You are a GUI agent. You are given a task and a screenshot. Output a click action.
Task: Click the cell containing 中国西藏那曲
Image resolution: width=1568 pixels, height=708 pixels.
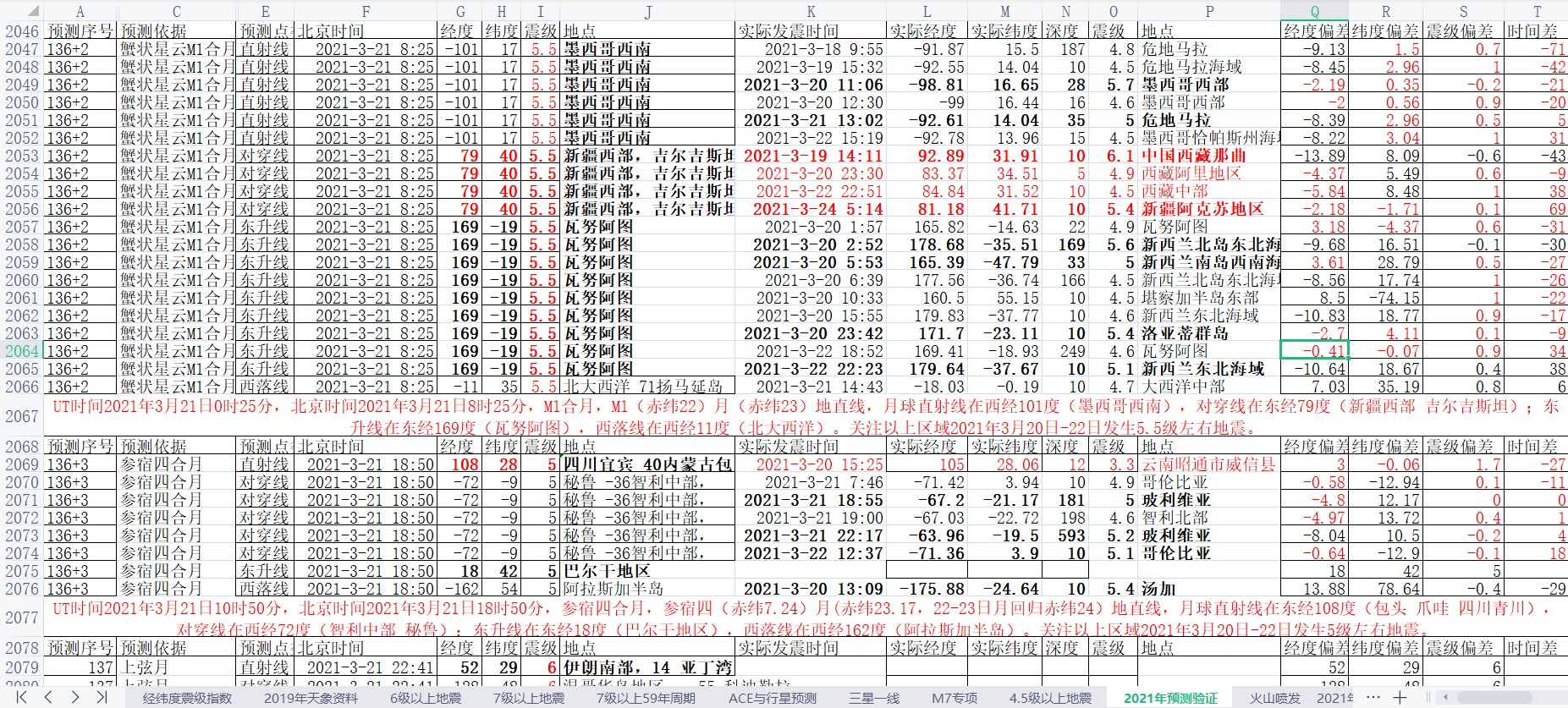coord(1208,156)
